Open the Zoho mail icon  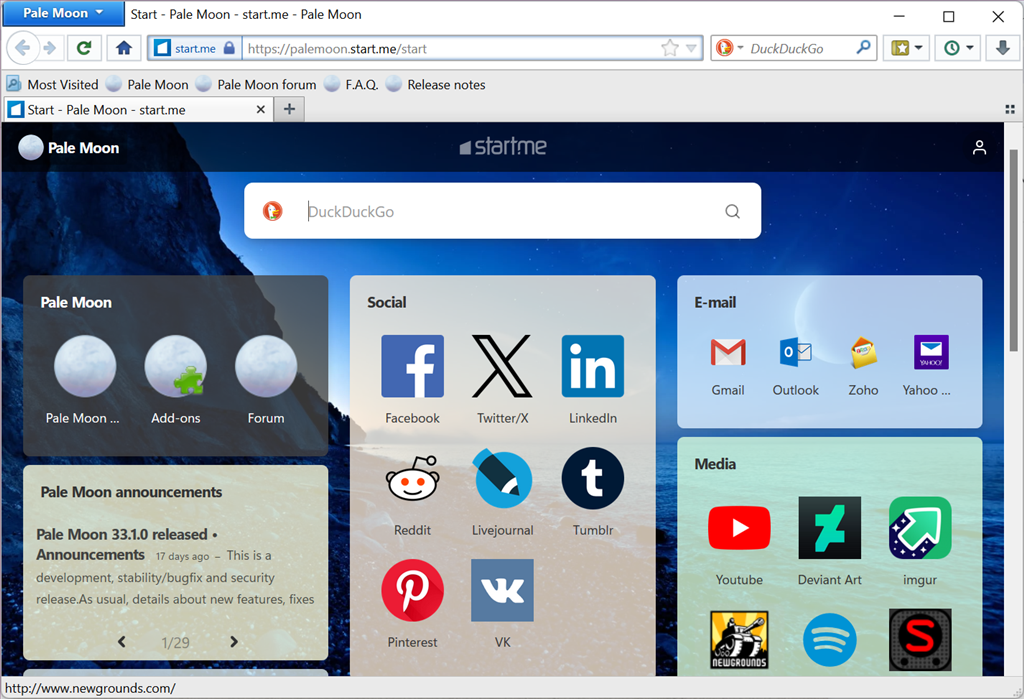(863, 353)
